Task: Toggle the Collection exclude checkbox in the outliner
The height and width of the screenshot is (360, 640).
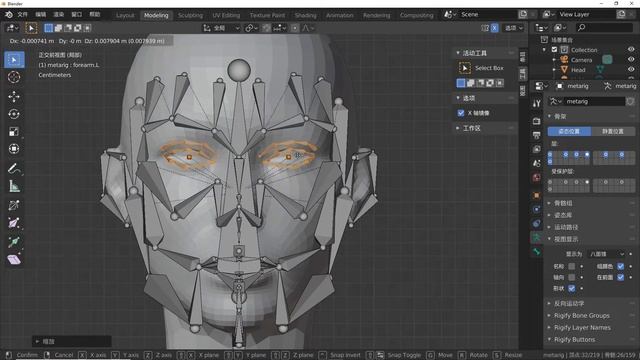Action: (x=554, y=50)
